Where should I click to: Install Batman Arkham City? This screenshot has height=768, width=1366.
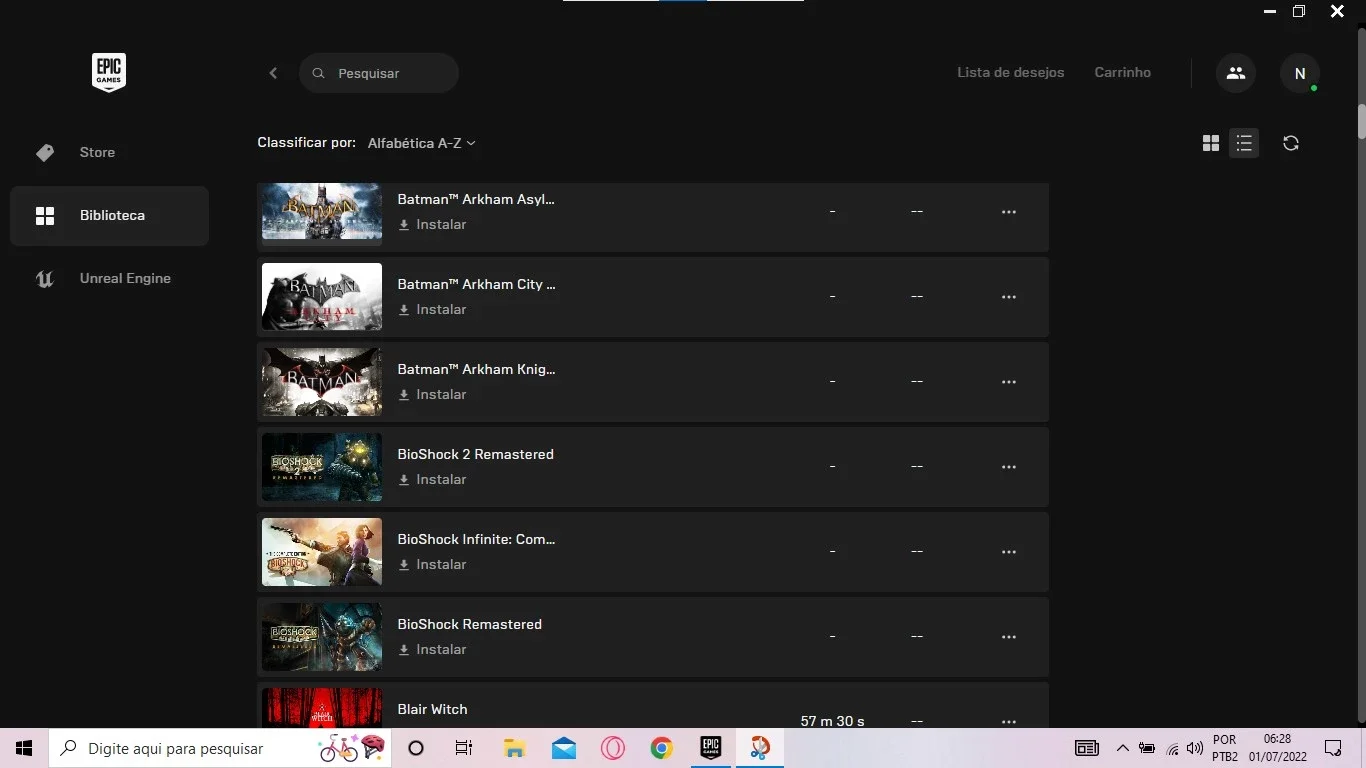pos(433,310)
